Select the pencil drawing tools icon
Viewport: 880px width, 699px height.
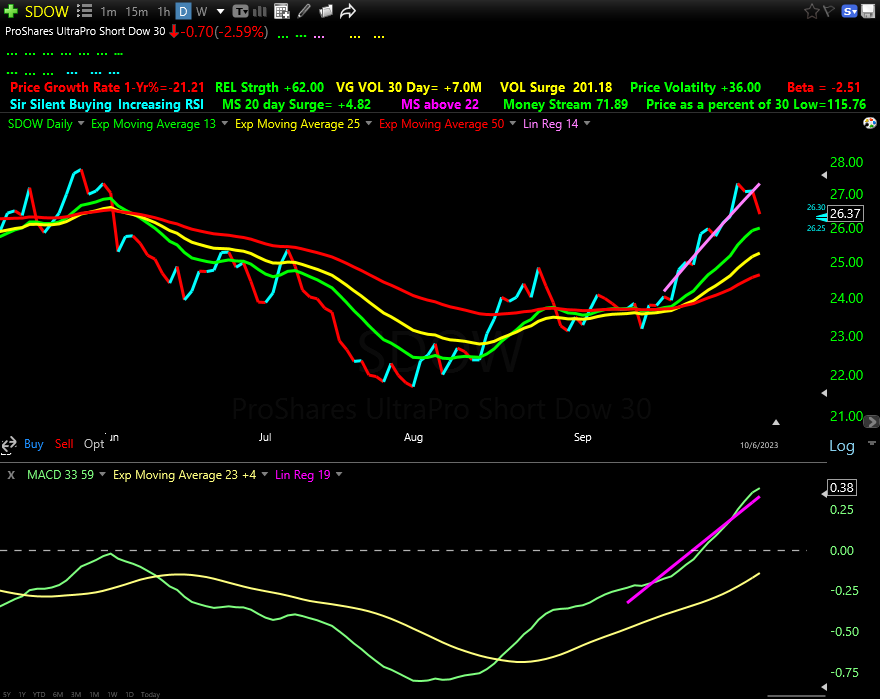304,12
